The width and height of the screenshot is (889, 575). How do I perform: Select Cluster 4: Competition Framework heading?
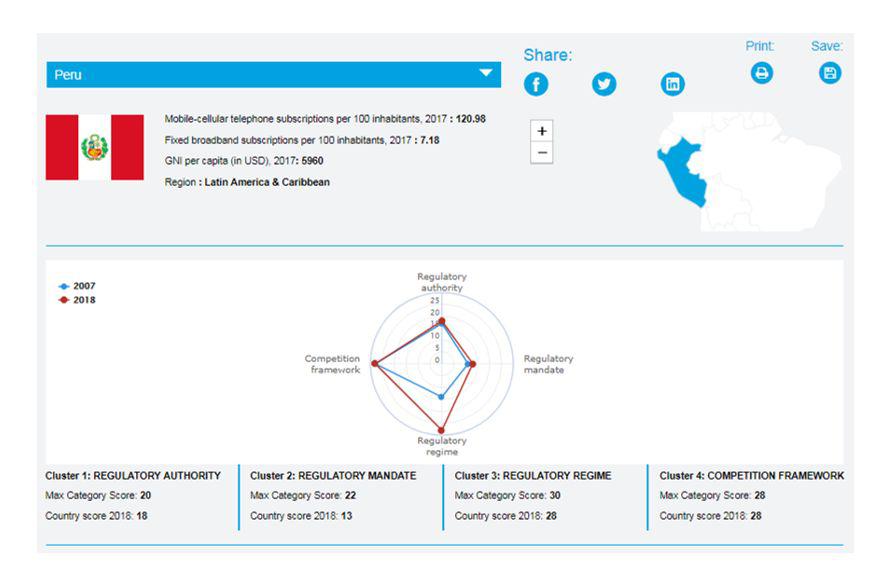tap(751, 476)
